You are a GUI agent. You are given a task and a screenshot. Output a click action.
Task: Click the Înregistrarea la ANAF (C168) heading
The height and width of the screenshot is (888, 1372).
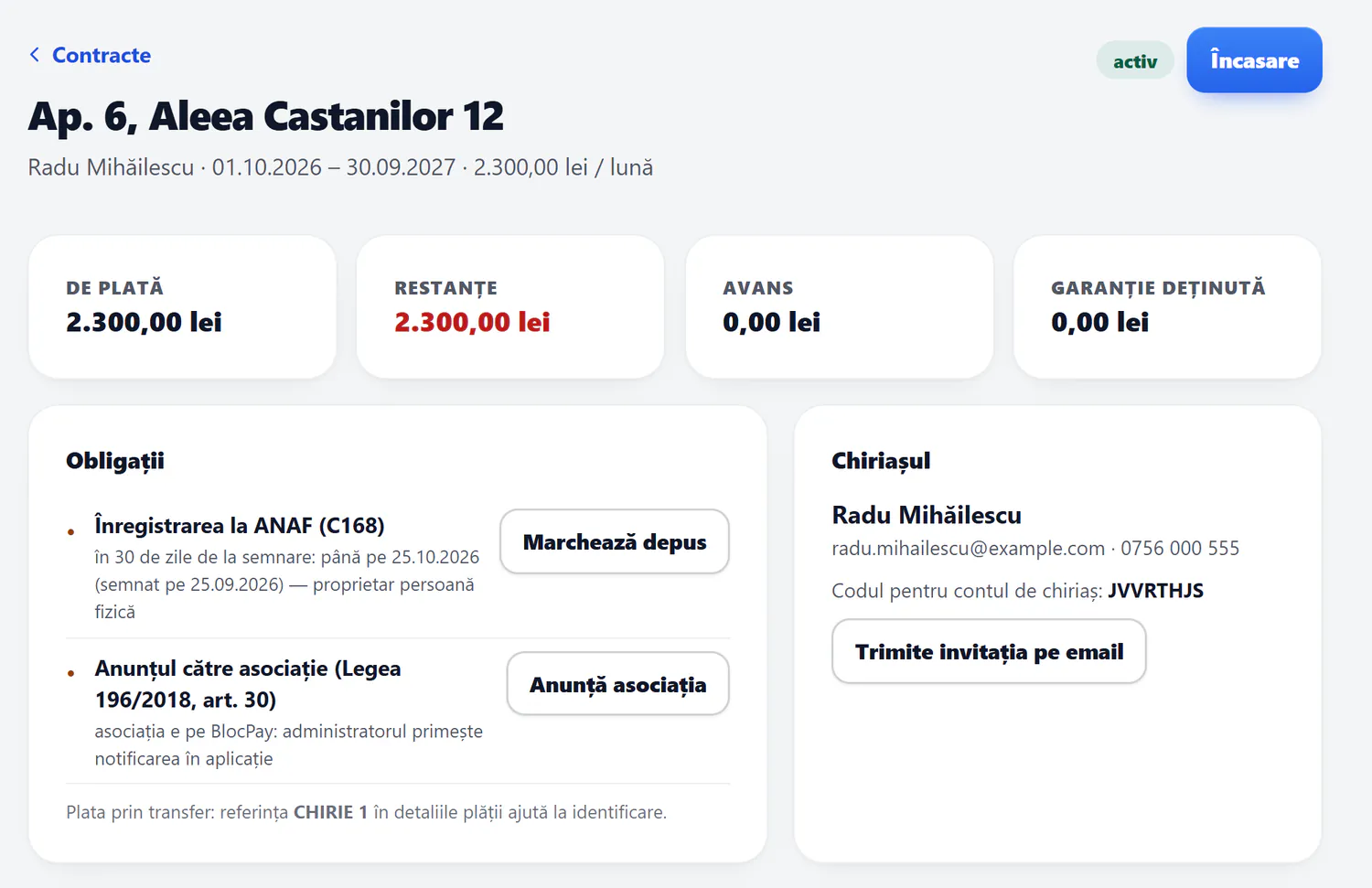[240, 525]
